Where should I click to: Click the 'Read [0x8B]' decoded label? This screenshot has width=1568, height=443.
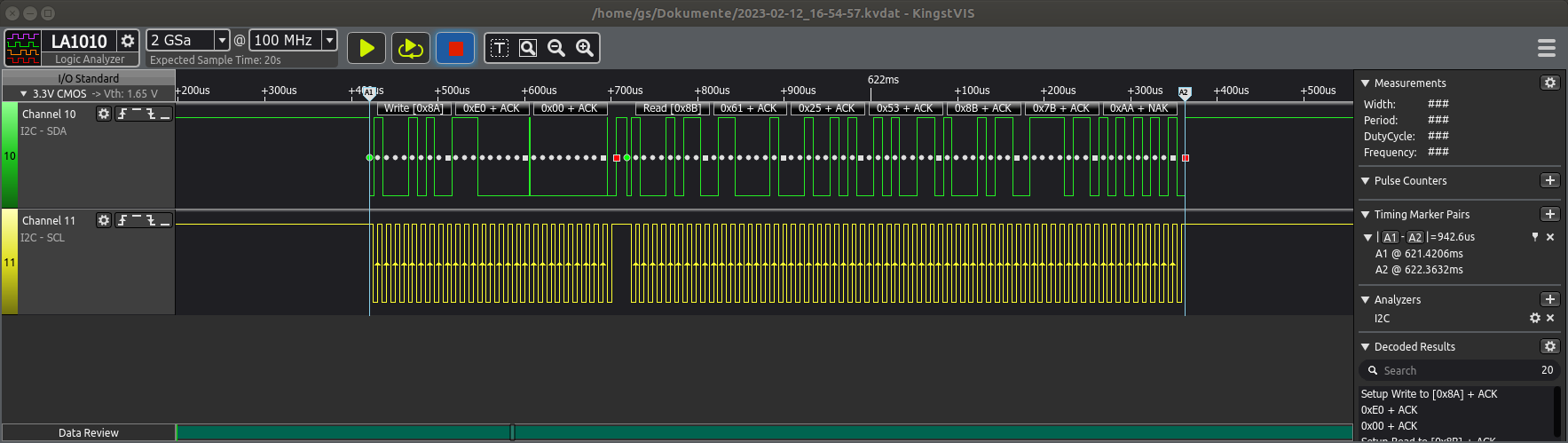tap(672, 108)
